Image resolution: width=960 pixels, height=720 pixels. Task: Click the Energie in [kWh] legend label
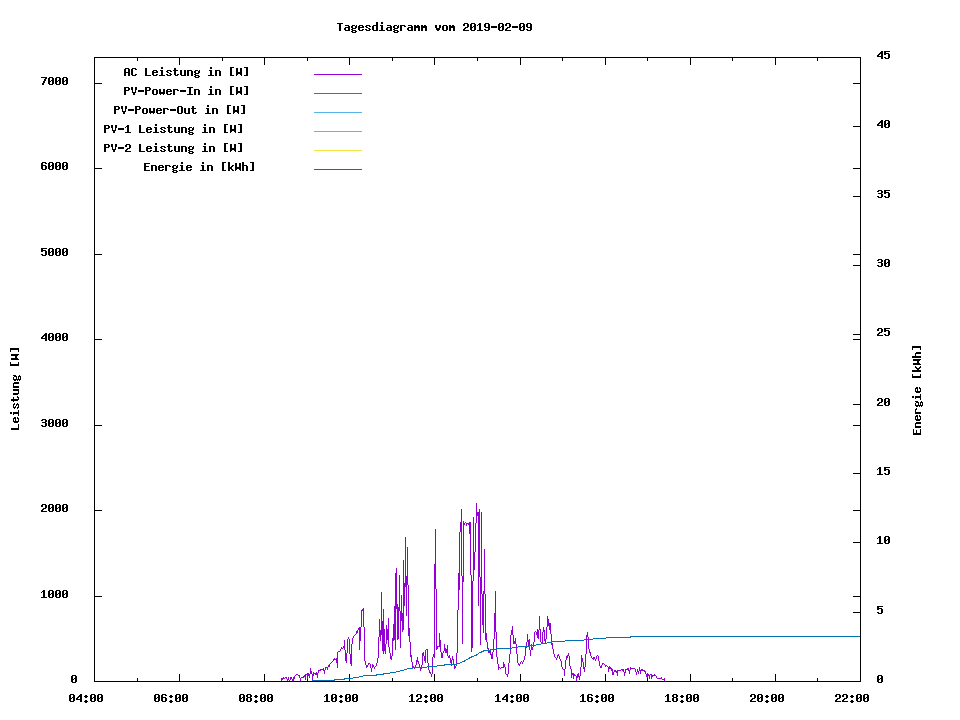click(199, 167)
